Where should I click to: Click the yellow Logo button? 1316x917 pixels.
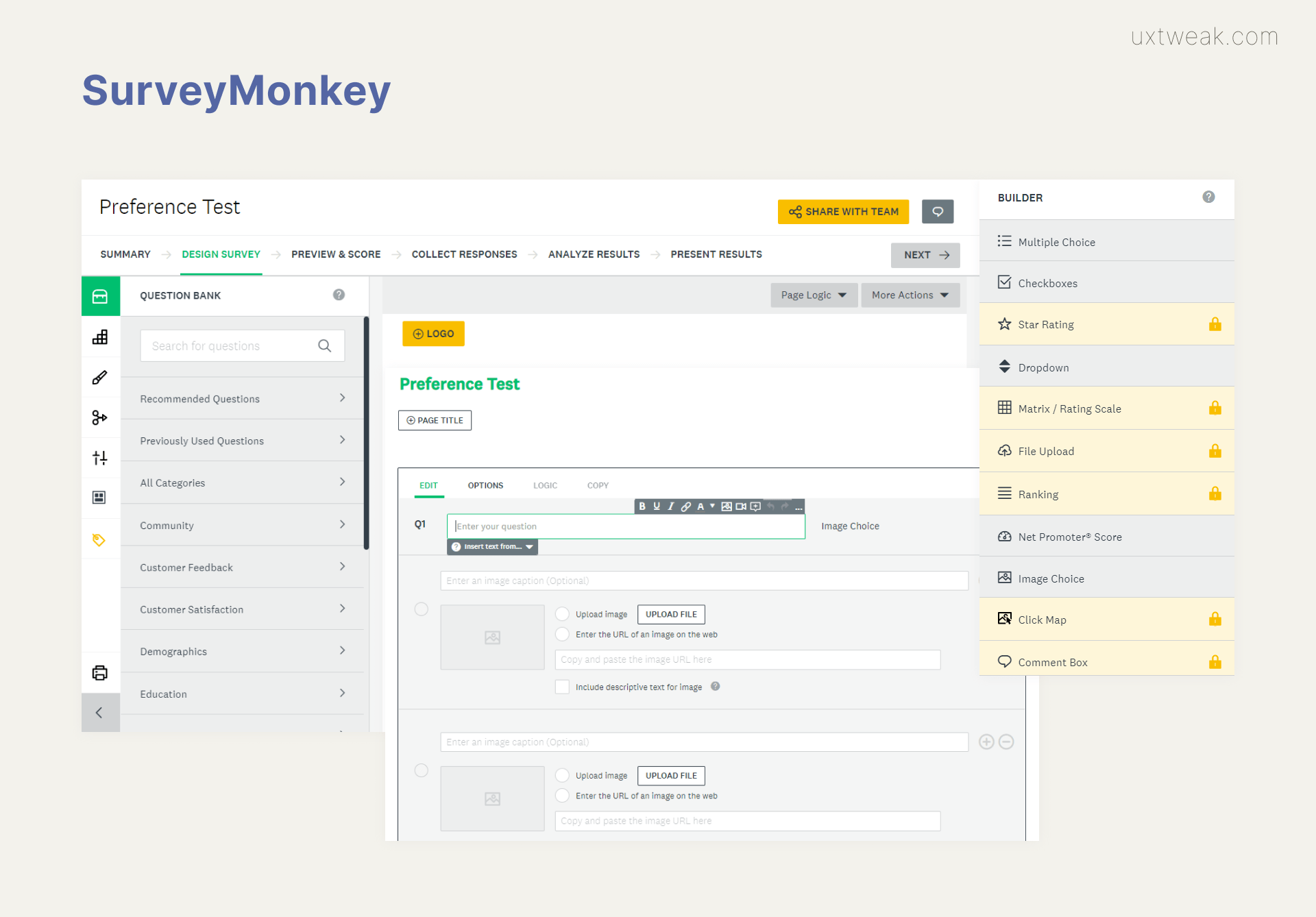tap(433, 334)
